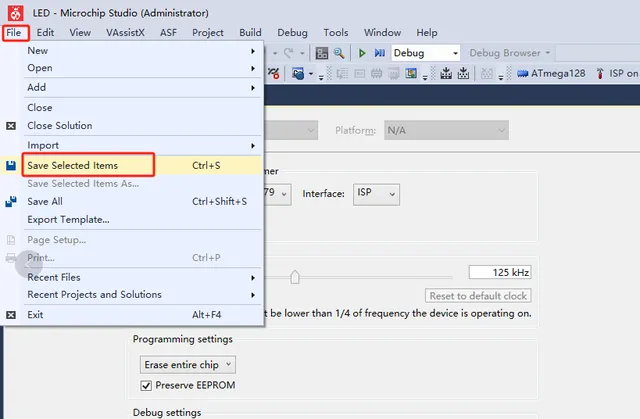
Task: Toggle the Preserve EEPROM checkbox
Action: click(146, 386)
